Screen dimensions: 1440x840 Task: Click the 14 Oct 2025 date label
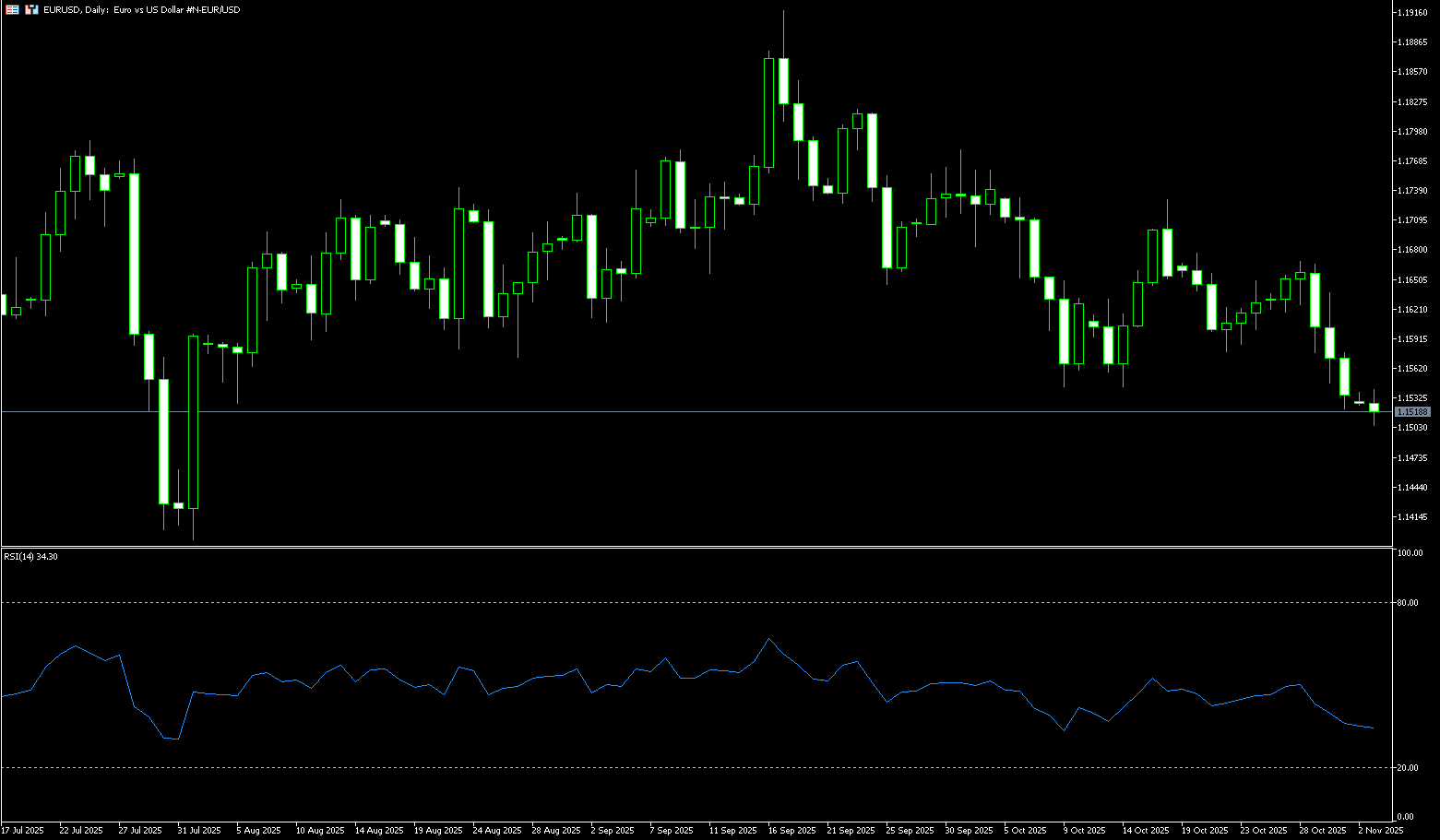(x=1145, y=831)
